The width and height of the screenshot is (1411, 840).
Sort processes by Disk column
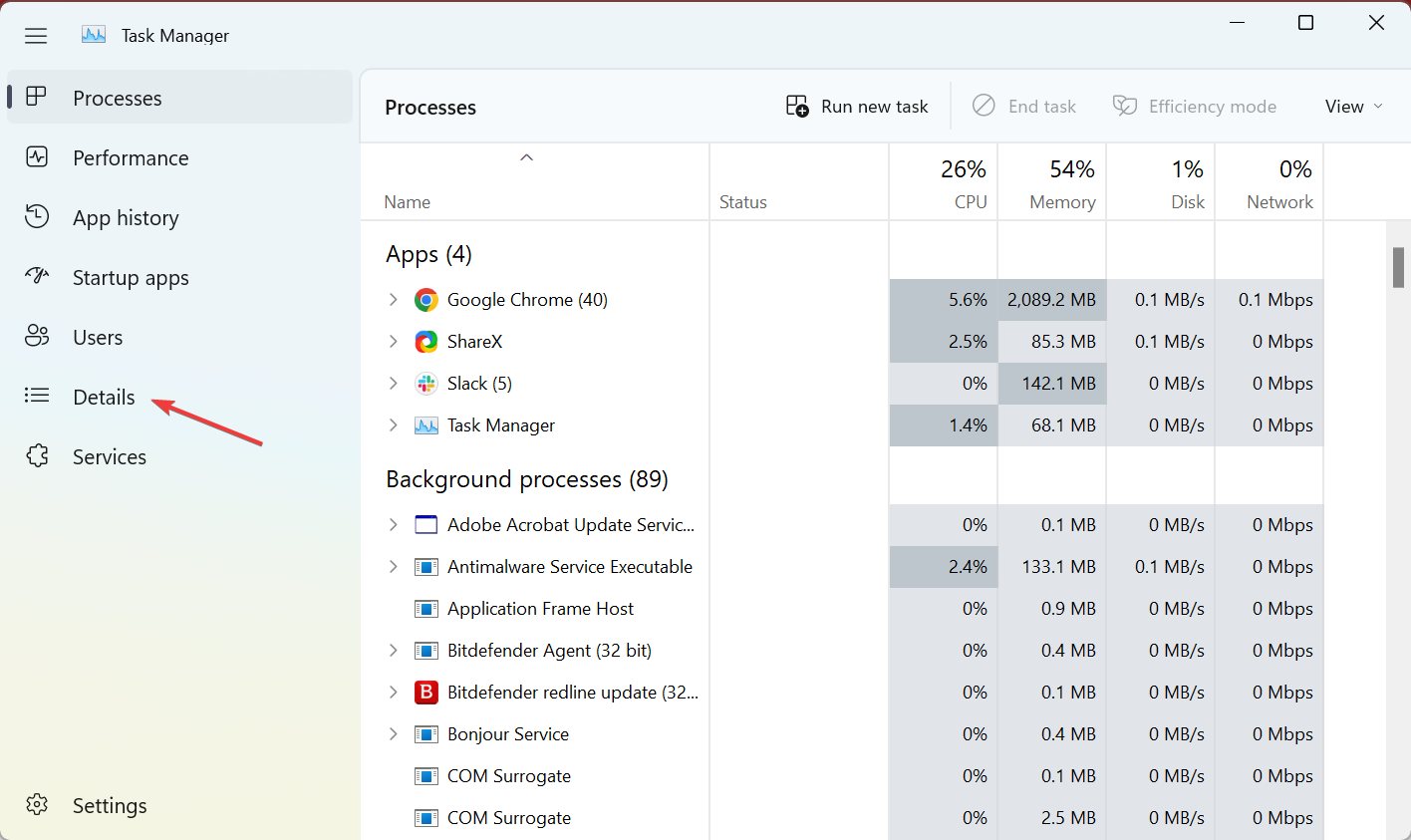[x=1160, y=181]
